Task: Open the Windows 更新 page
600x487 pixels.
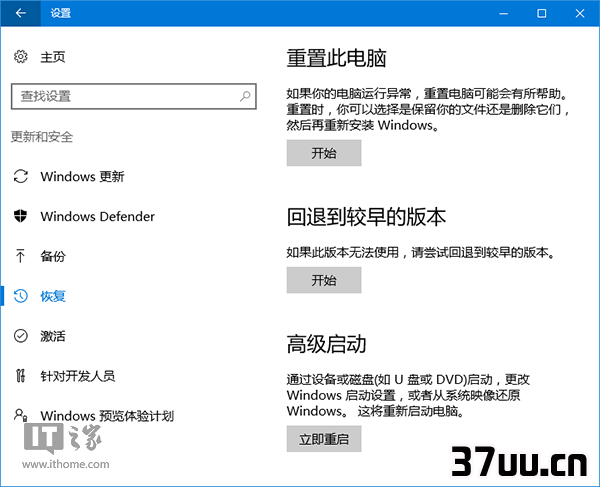Action: pos(82,176)
